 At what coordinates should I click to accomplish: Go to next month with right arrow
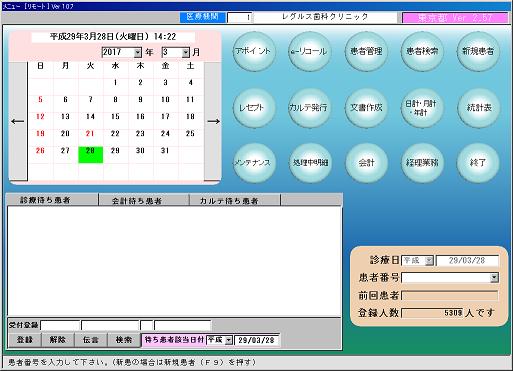pyautogui.click(x=213, y=121)
